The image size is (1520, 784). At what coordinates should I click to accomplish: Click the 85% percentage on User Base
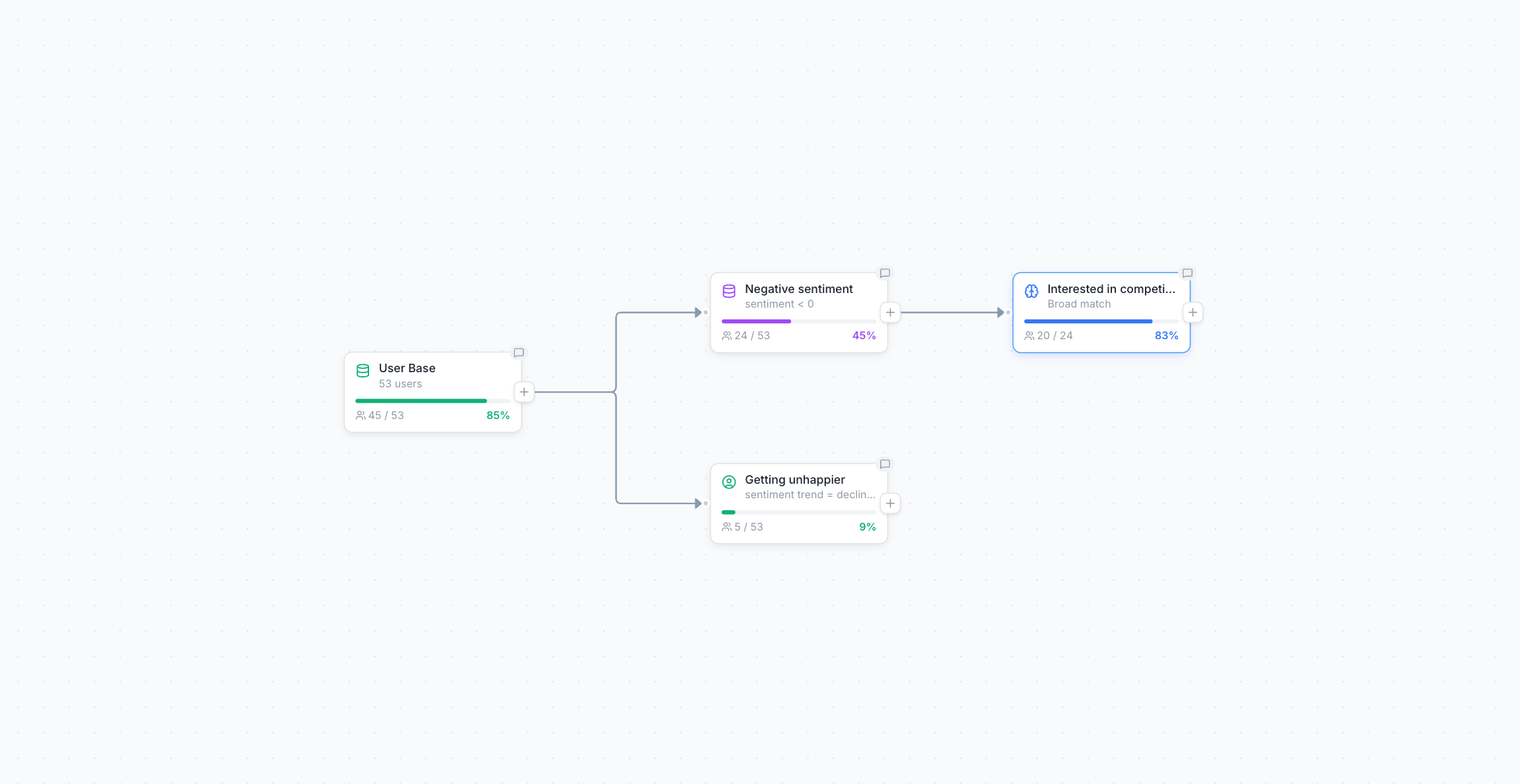(498, 415)
